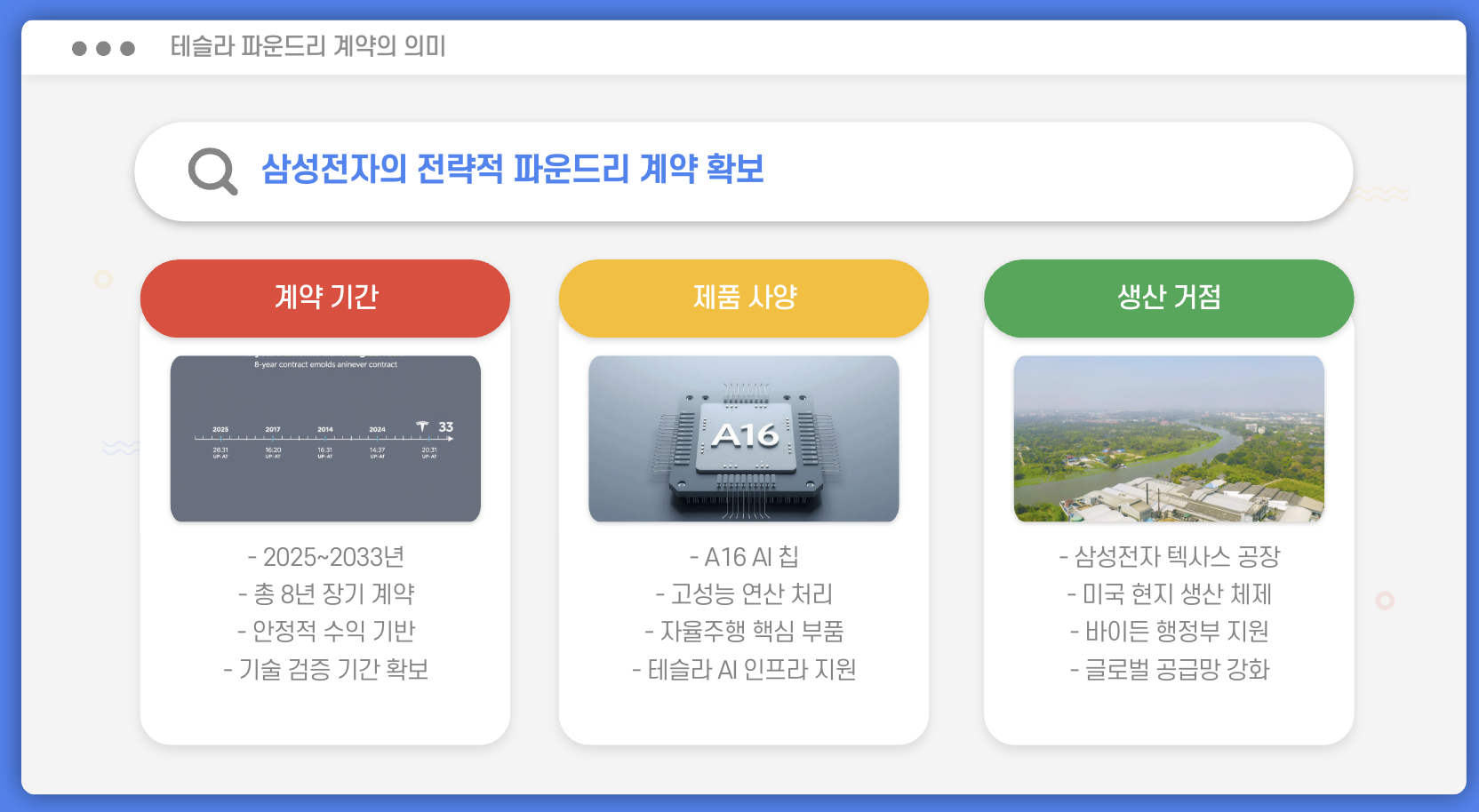This screenshot has height=812, width=1479.
Task: Click the text - 글로벌 공급망 강화
Action: tap(1170, 669)
